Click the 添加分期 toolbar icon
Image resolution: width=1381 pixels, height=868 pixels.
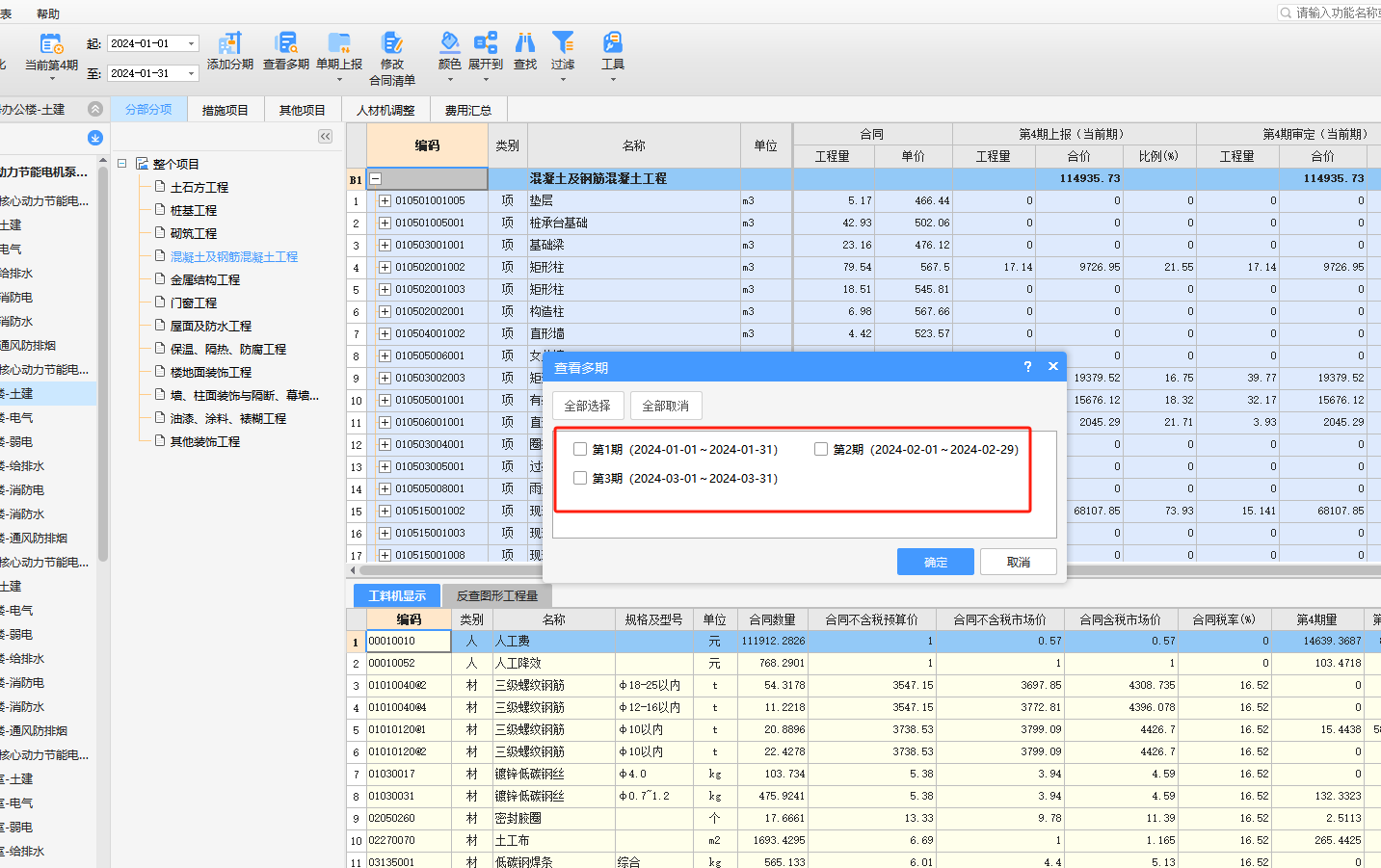(x=229, y=43)
